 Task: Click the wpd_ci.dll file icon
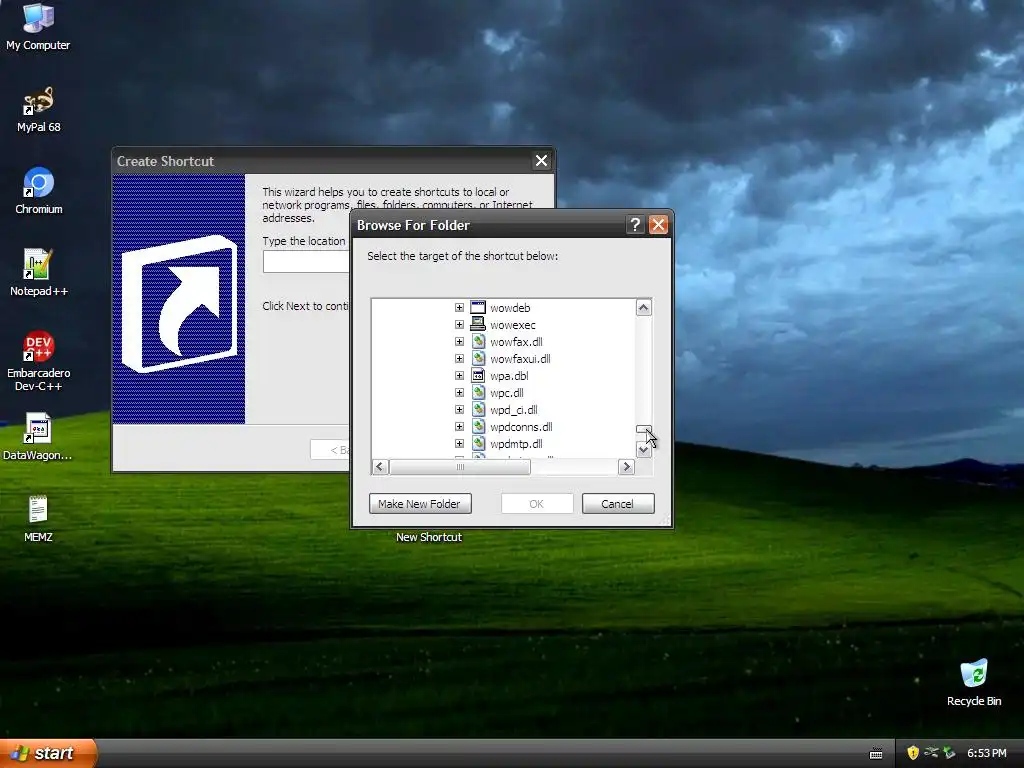pos(478,409)
